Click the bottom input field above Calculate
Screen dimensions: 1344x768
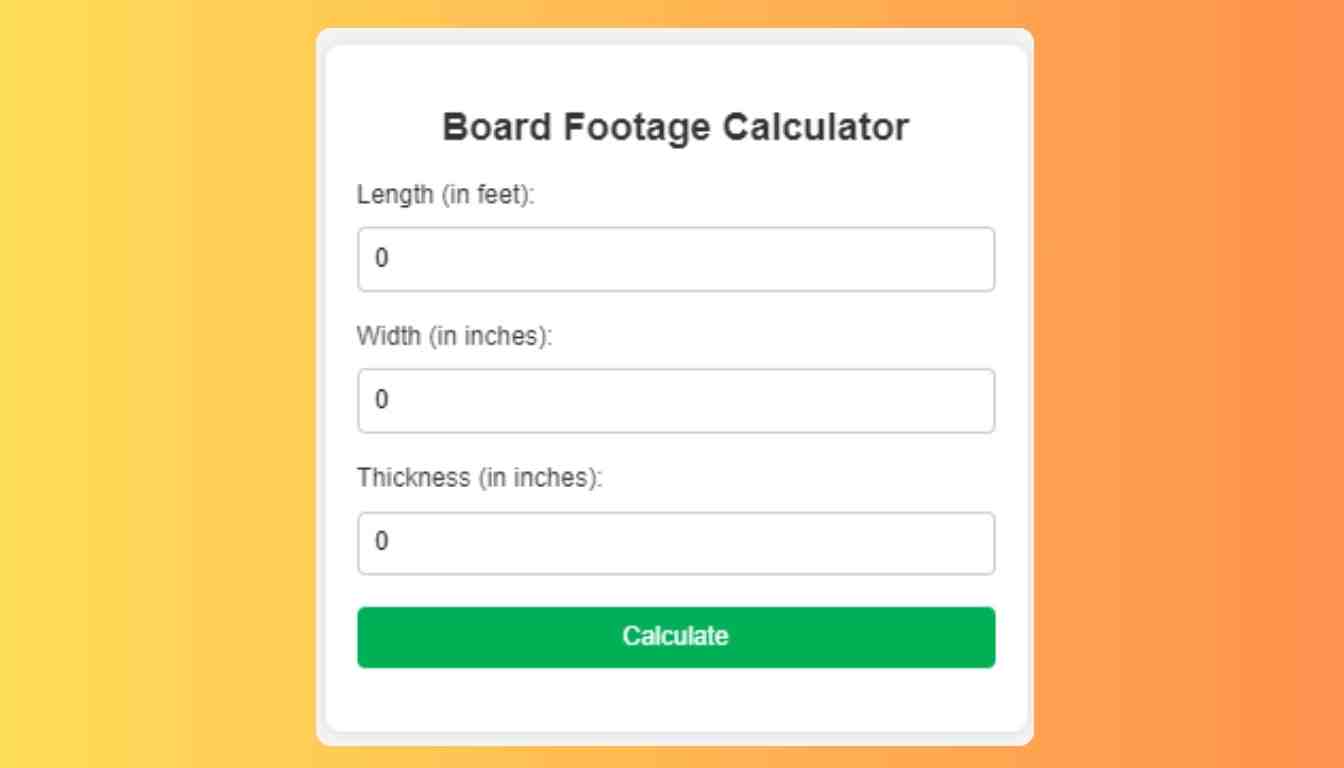click(676, 543)
